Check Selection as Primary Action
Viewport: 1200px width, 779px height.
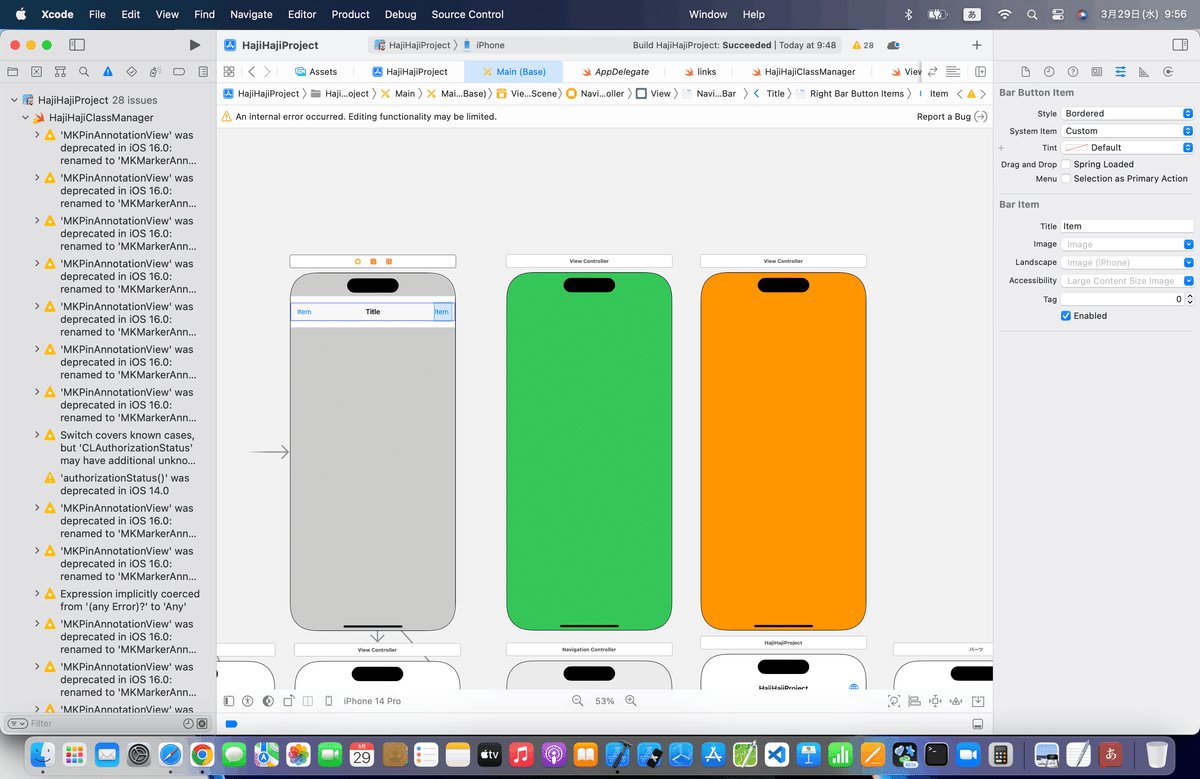coord(1066,178)
